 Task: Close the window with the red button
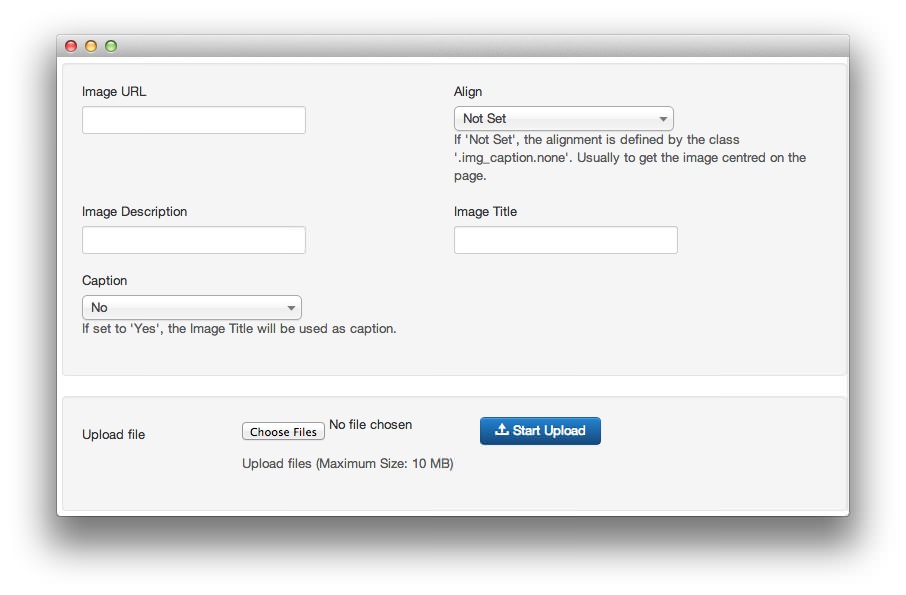(71, 46)
